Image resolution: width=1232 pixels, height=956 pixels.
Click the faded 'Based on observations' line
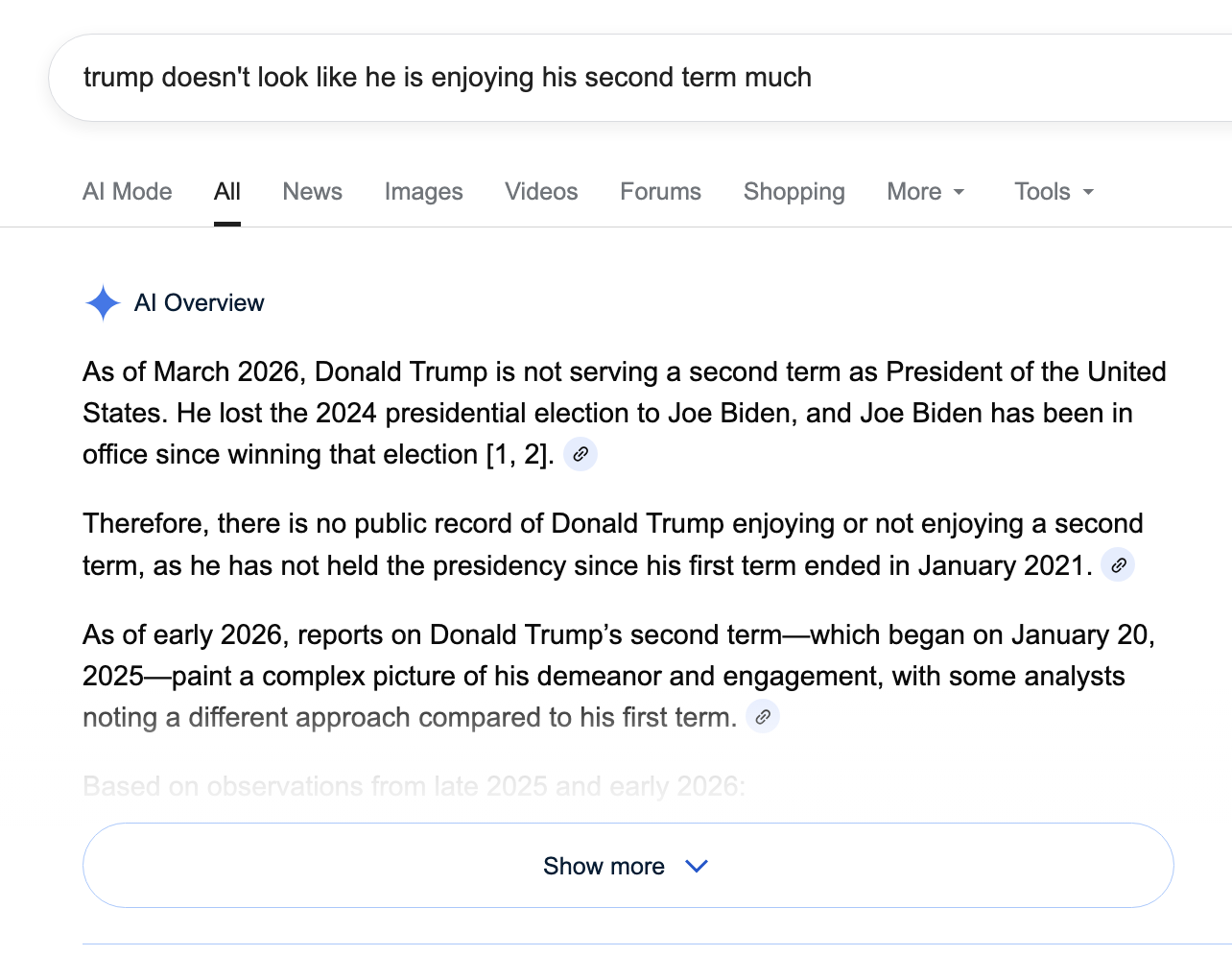(x=414, y=786)
